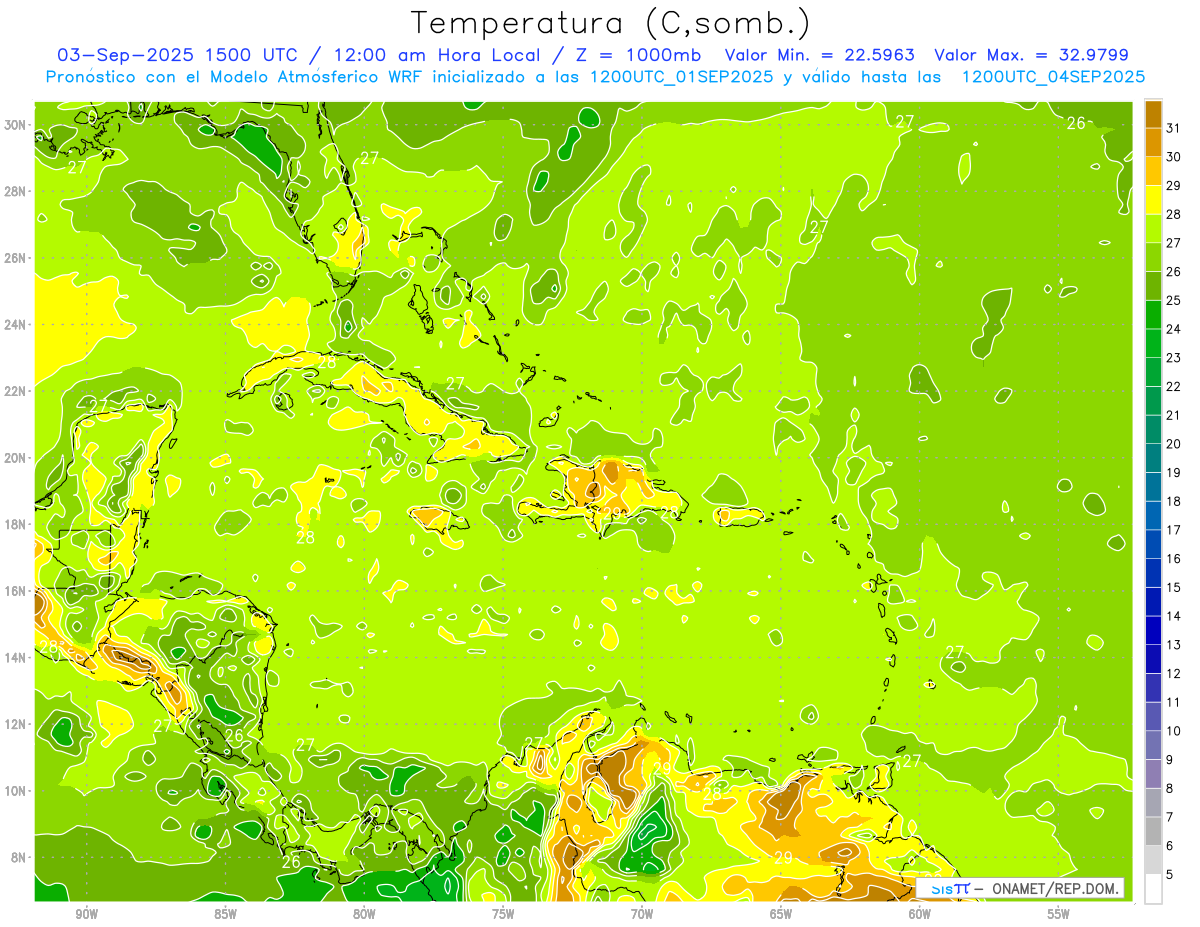Pick the lime color segment between 27 and 28
The image size is (1200, 927).
click(1153, 228)
